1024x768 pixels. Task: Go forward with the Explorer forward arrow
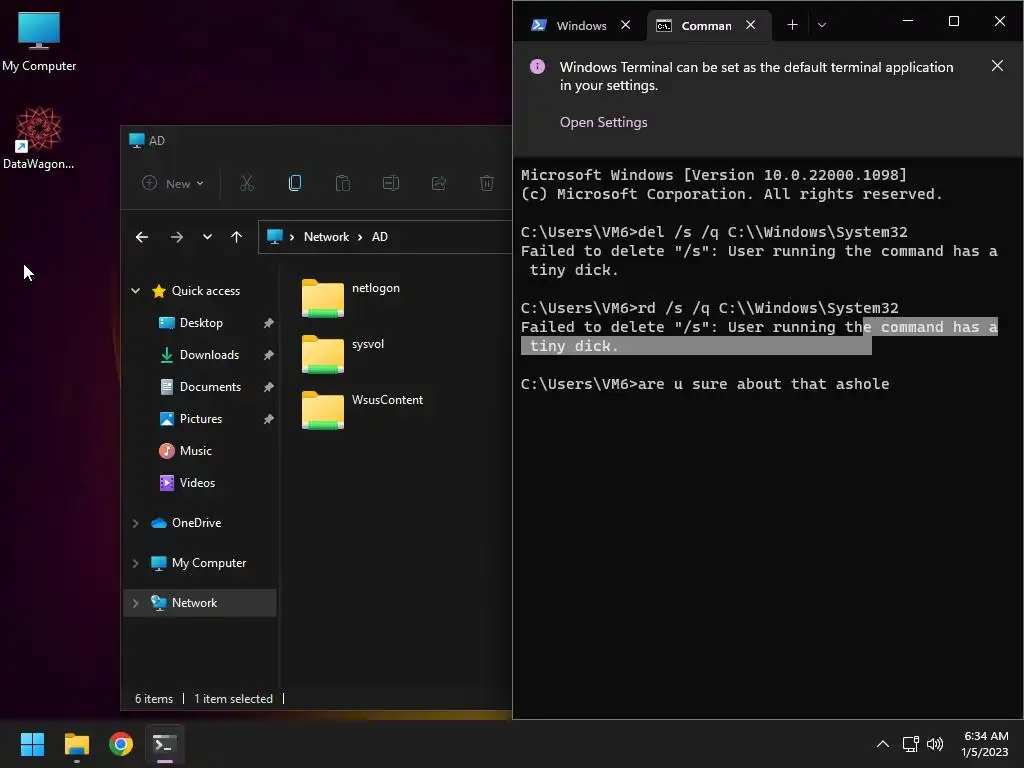coord(176,237)
